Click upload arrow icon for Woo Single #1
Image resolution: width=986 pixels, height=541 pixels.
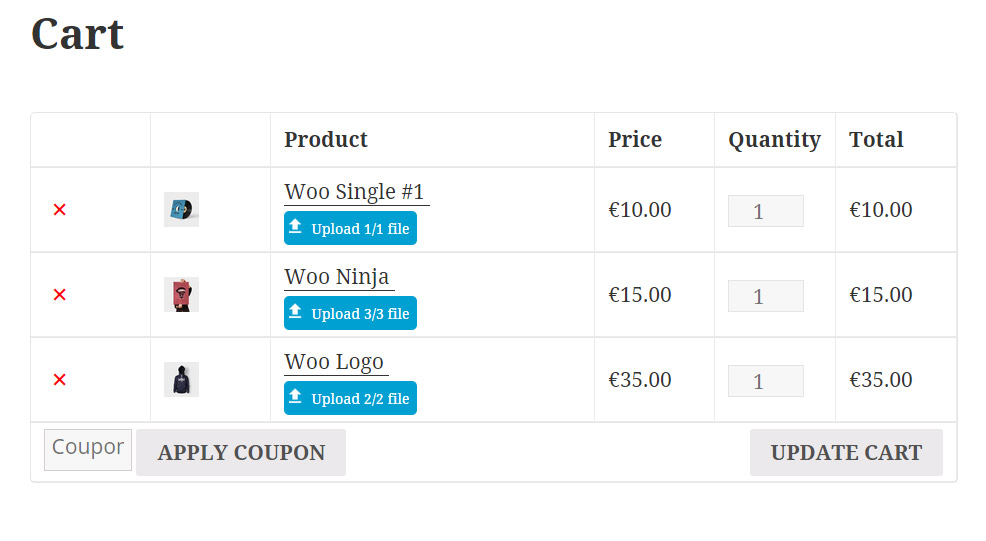pyautogui.click(x=296, y=227)
